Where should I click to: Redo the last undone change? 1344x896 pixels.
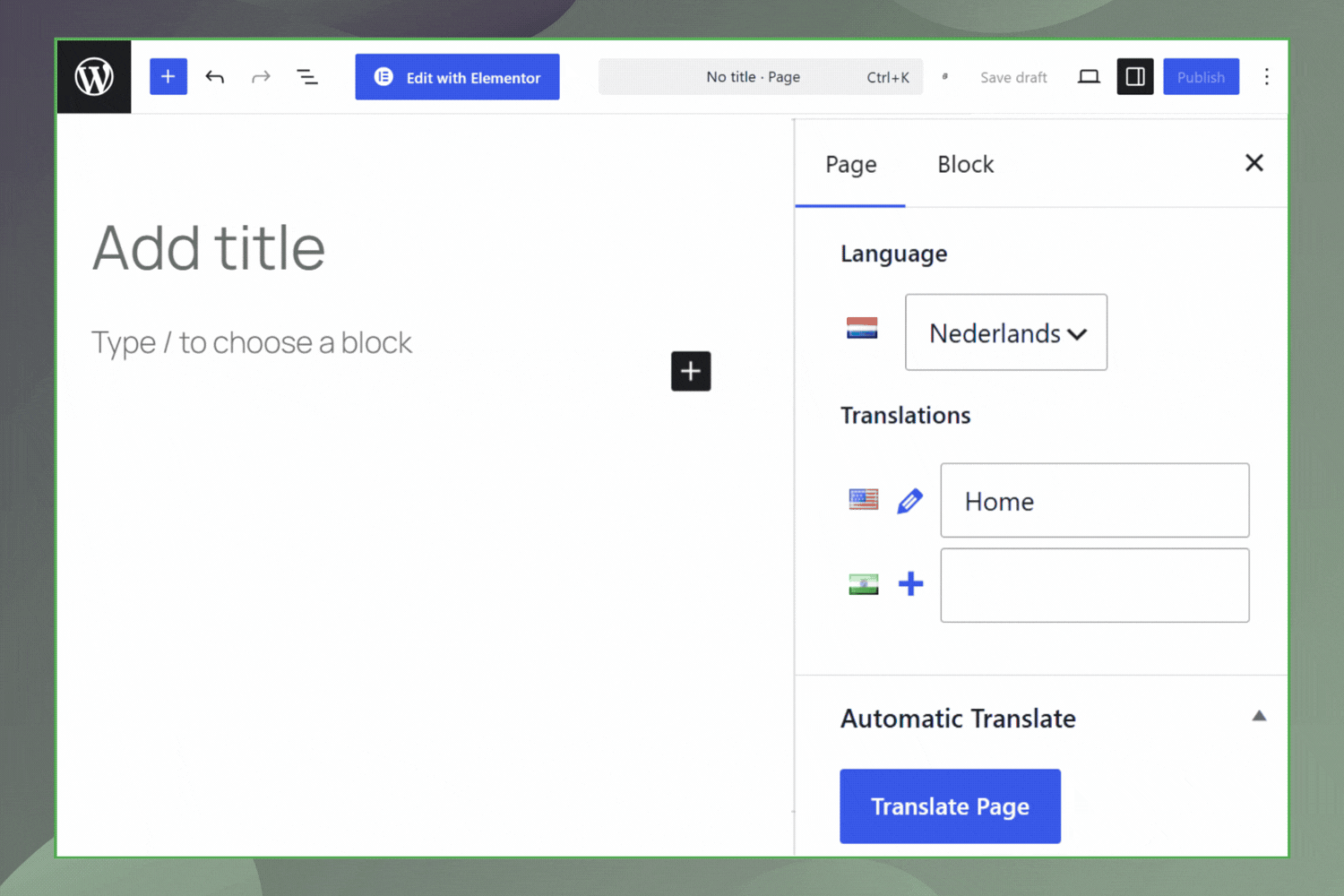pyautogui.click(x=261, y=77)
